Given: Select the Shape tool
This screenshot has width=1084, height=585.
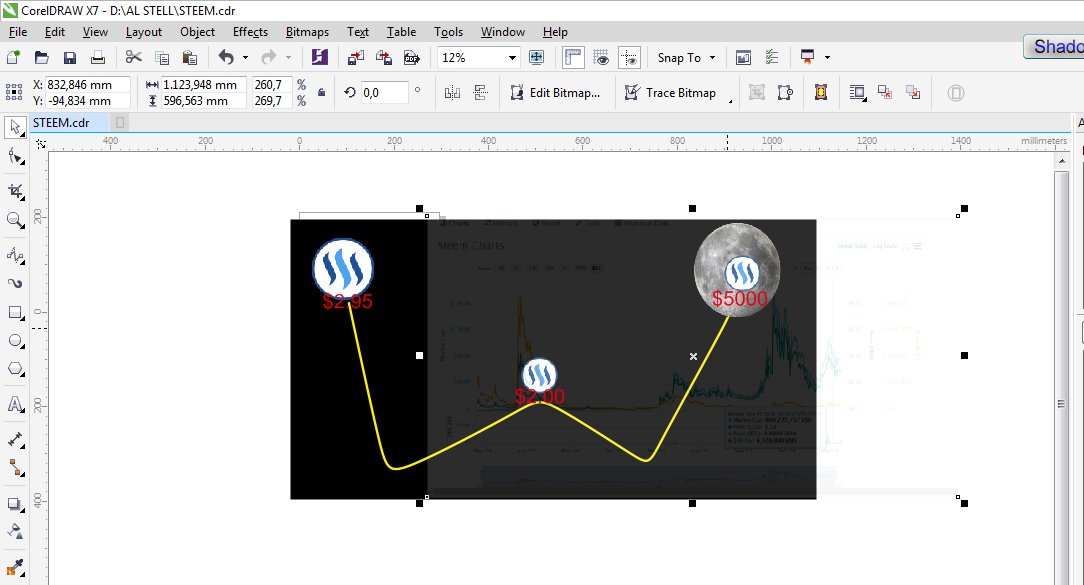Looking at the screenshot, I should click(15, 157).
